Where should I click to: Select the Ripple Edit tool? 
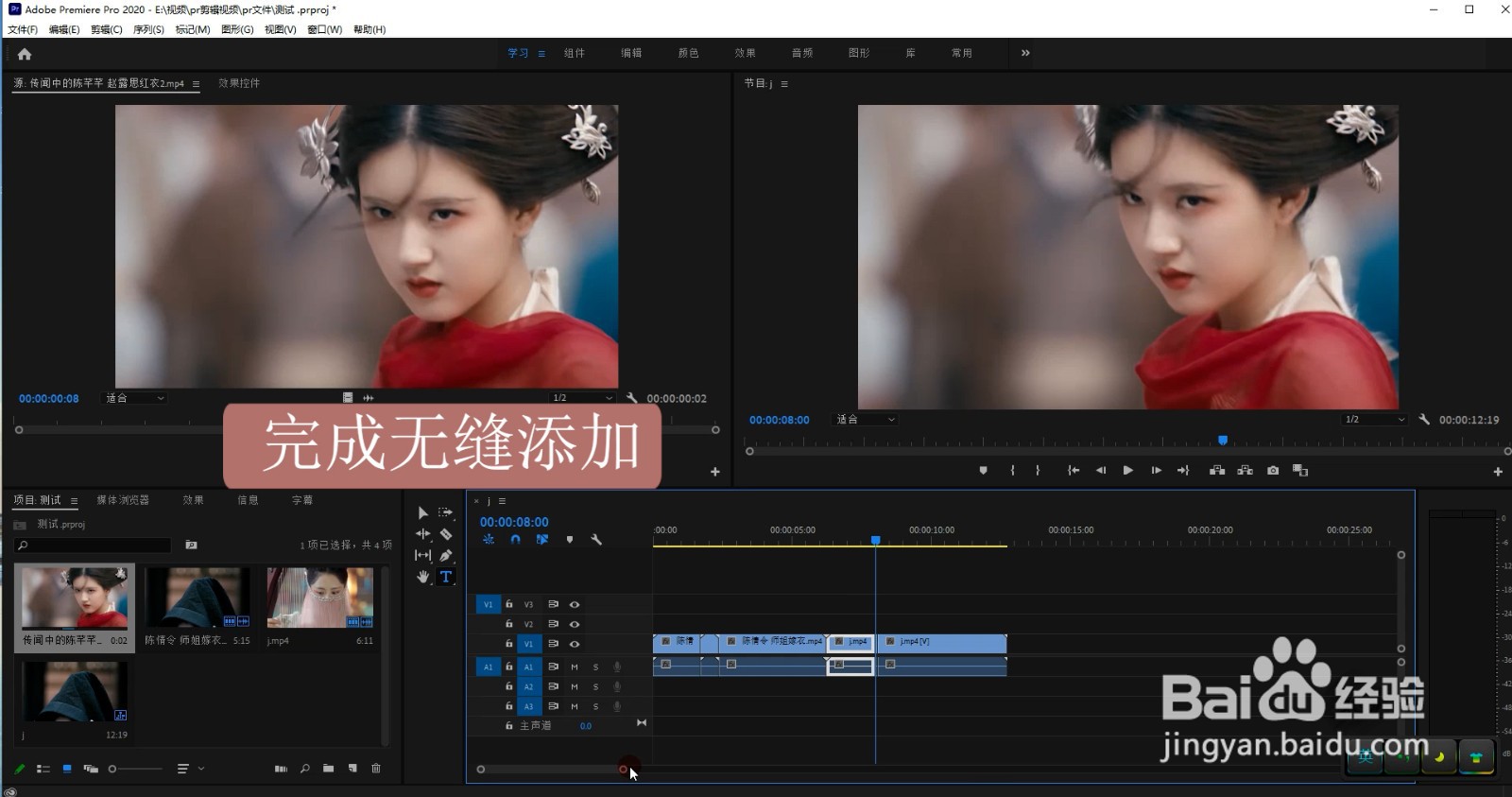click(x=422, y=534)
